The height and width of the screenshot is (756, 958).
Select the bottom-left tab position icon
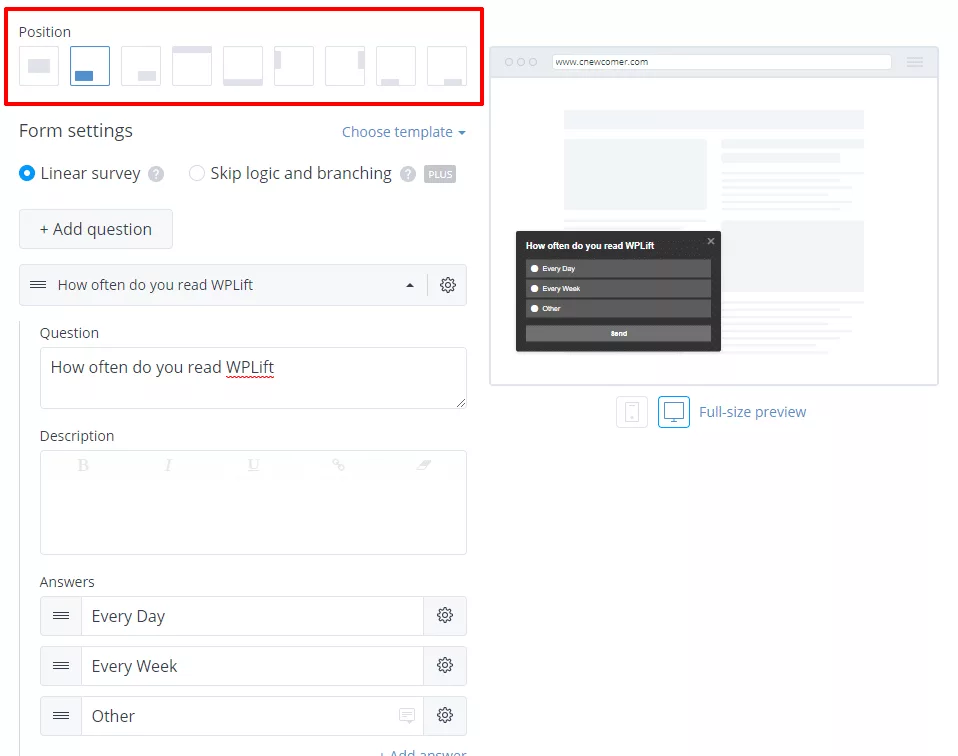pos(396,66)
